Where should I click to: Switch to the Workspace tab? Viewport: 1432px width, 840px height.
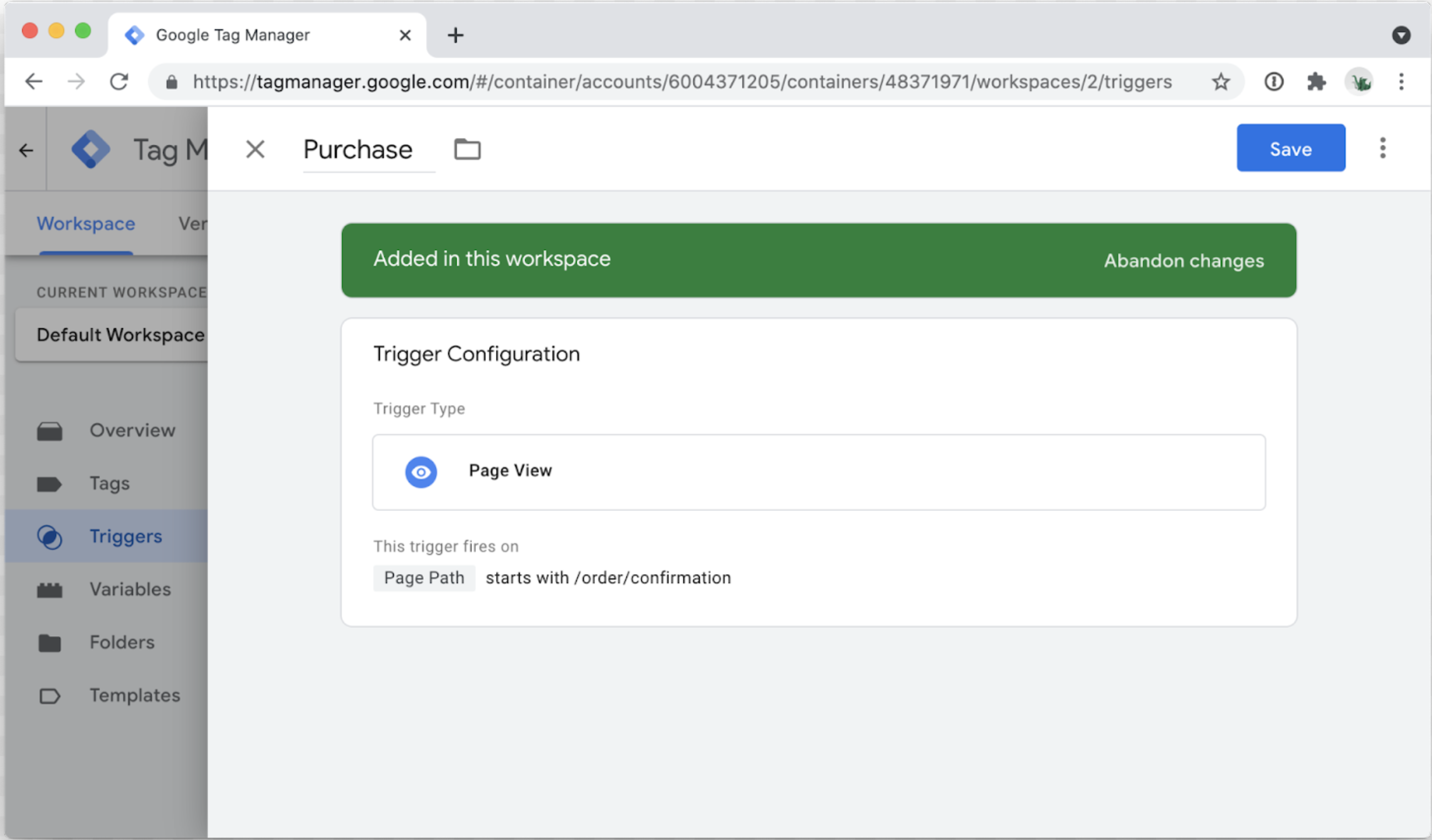click(86, 224)
